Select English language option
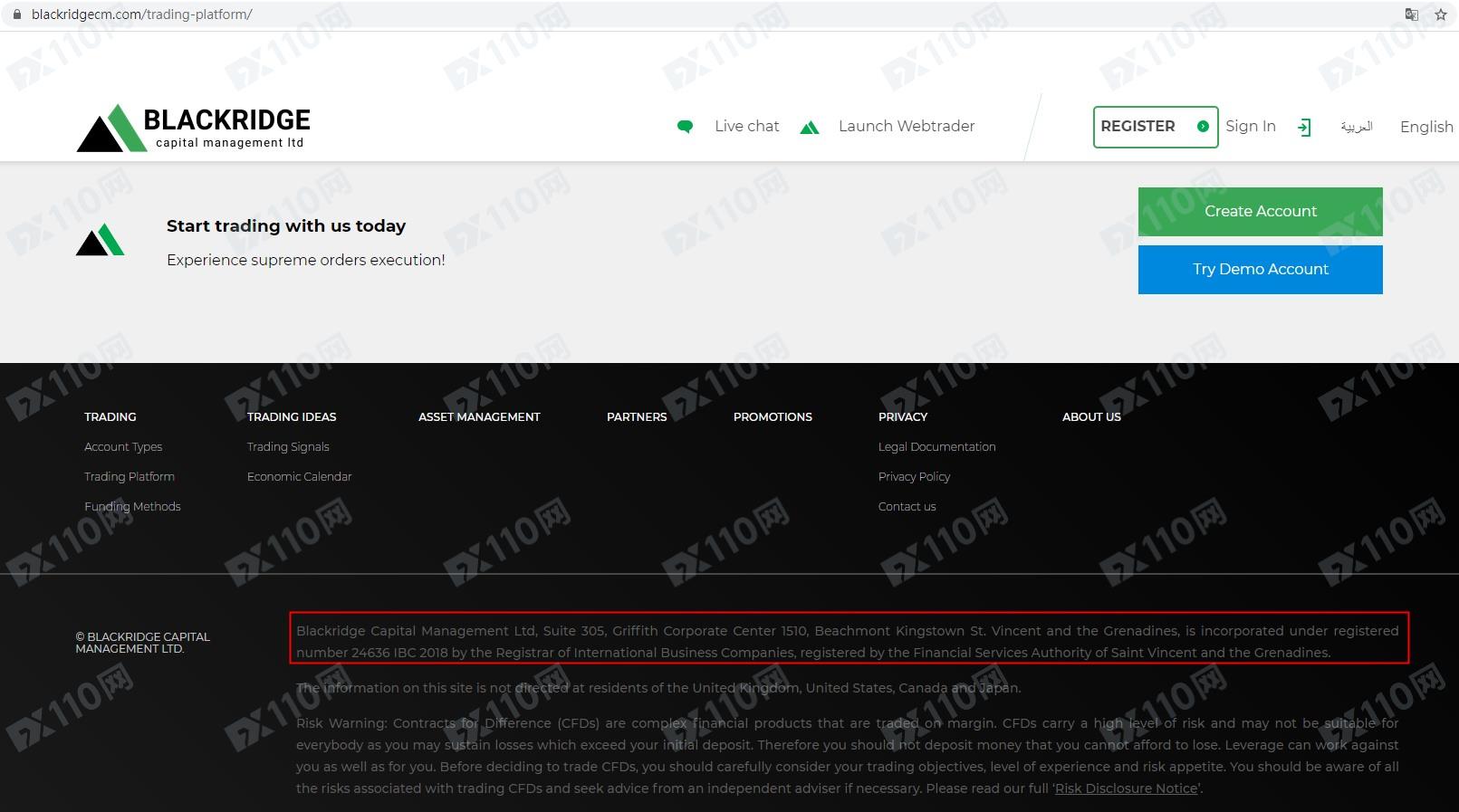Viewport: 1459px width, 812px height. point(1425,127)
